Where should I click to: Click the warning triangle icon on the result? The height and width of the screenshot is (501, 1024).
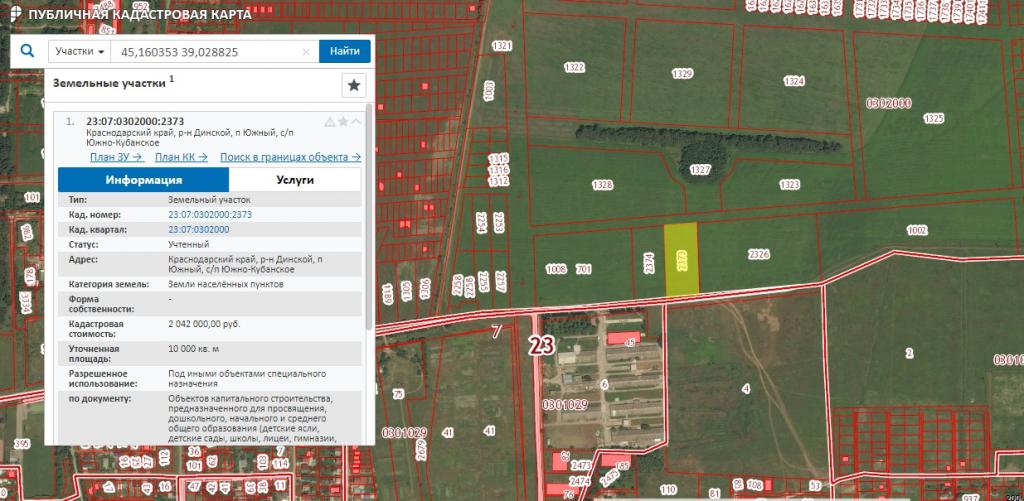click(329, 122)
